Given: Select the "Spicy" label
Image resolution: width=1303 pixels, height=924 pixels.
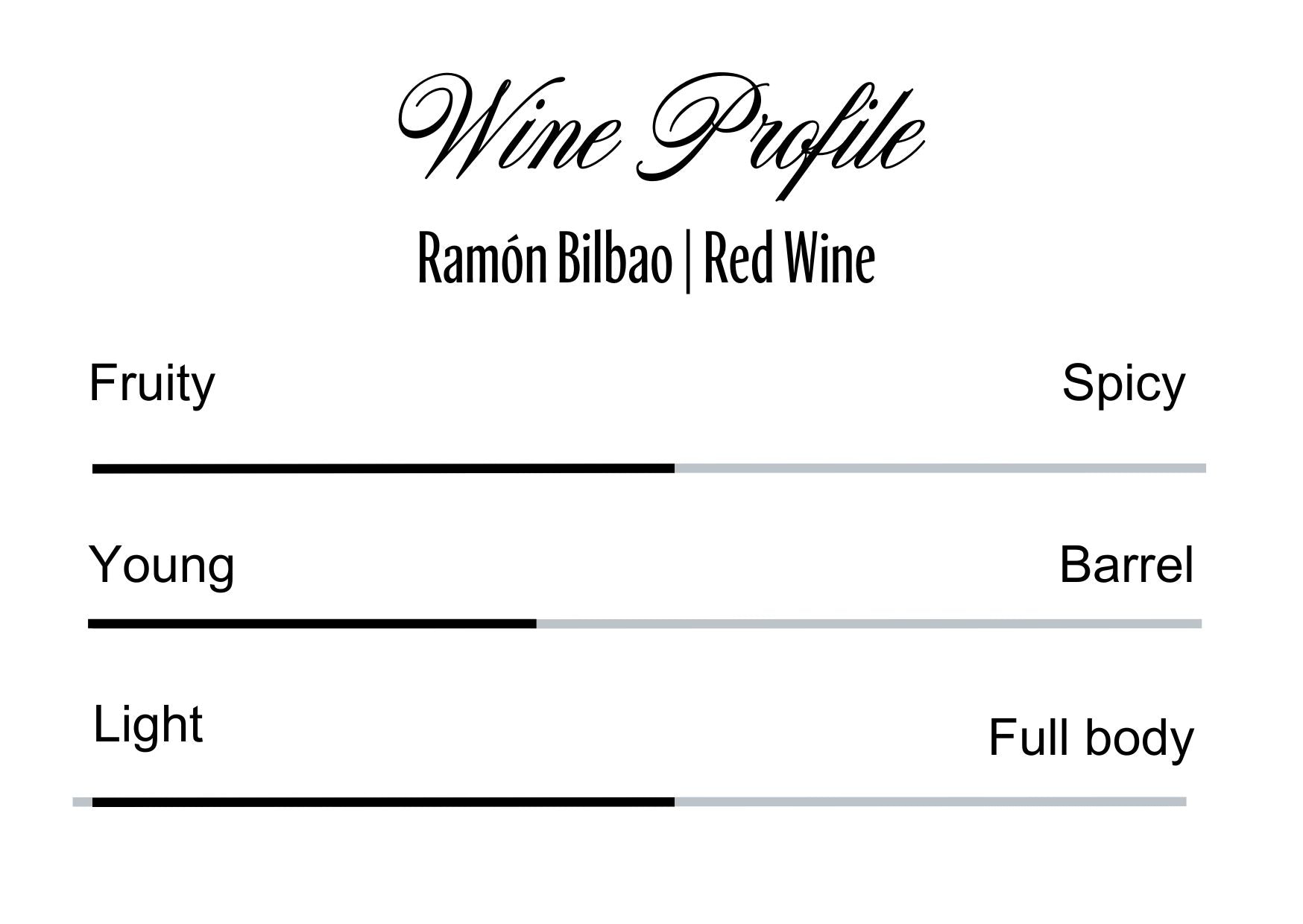Looking at the screenshot, I should (x=1123, y=385).
